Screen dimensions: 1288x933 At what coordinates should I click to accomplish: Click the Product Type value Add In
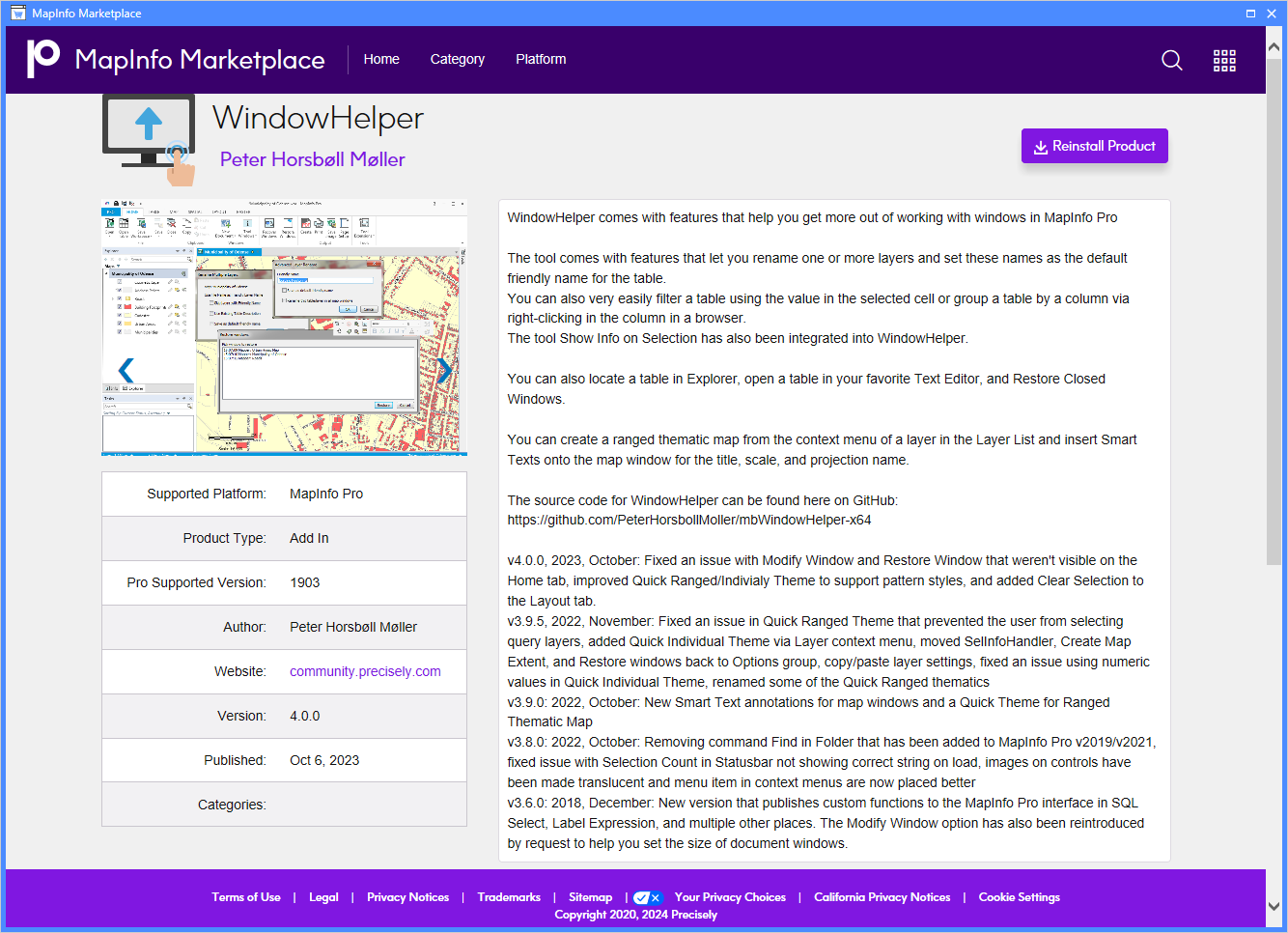(309, 538)
